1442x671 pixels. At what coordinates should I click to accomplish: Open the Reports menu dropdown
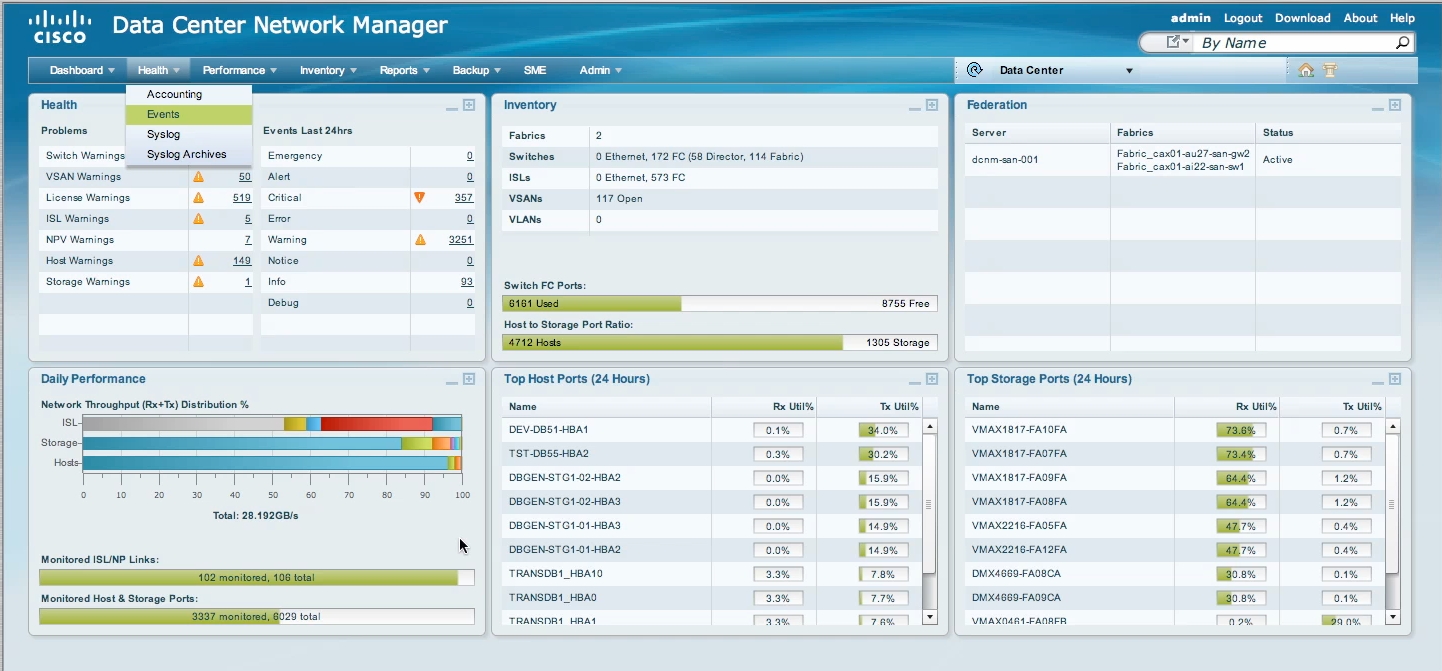(x=404, y=70)
